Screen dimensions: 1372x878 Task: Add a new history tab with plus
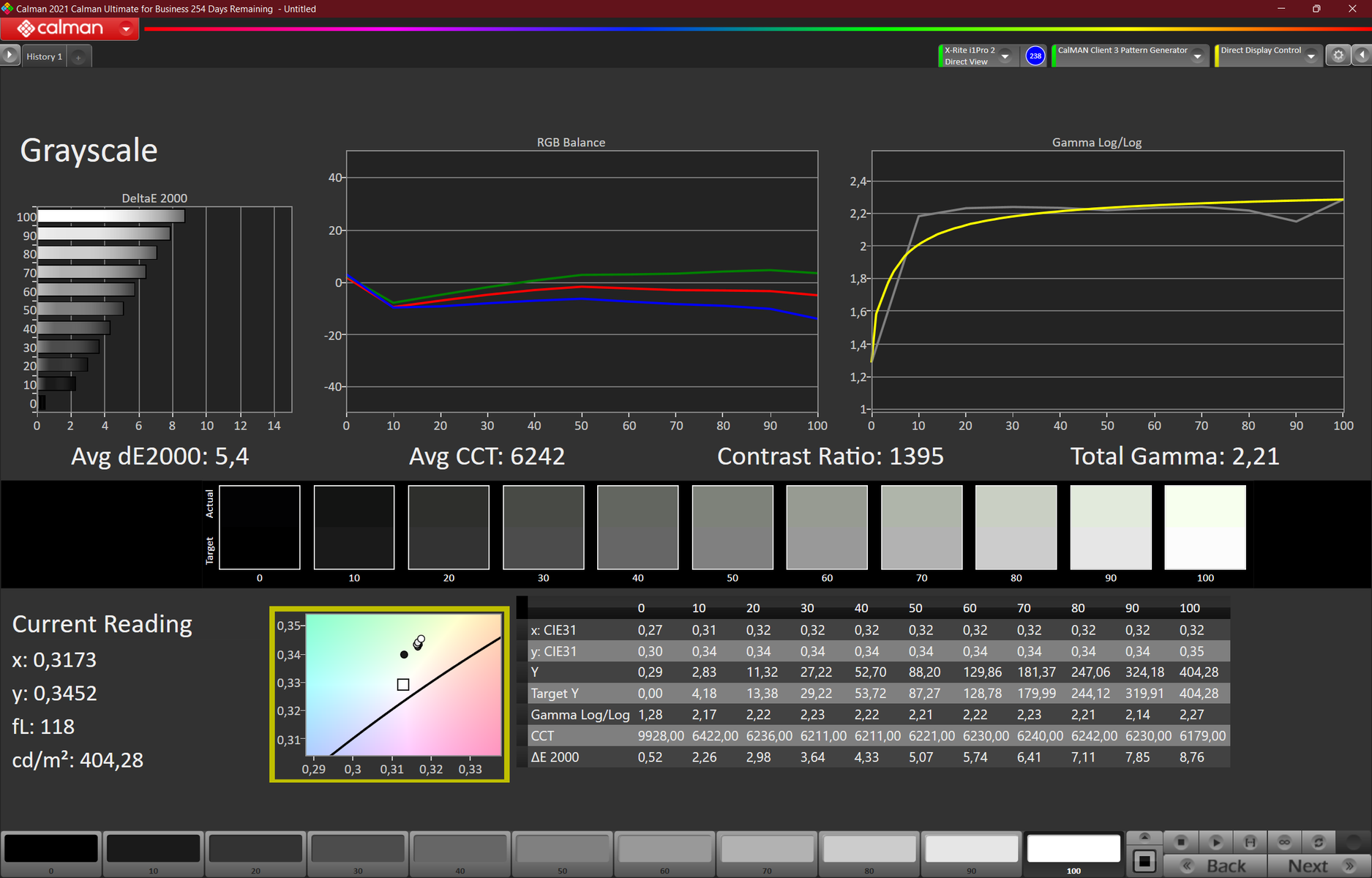78,57
